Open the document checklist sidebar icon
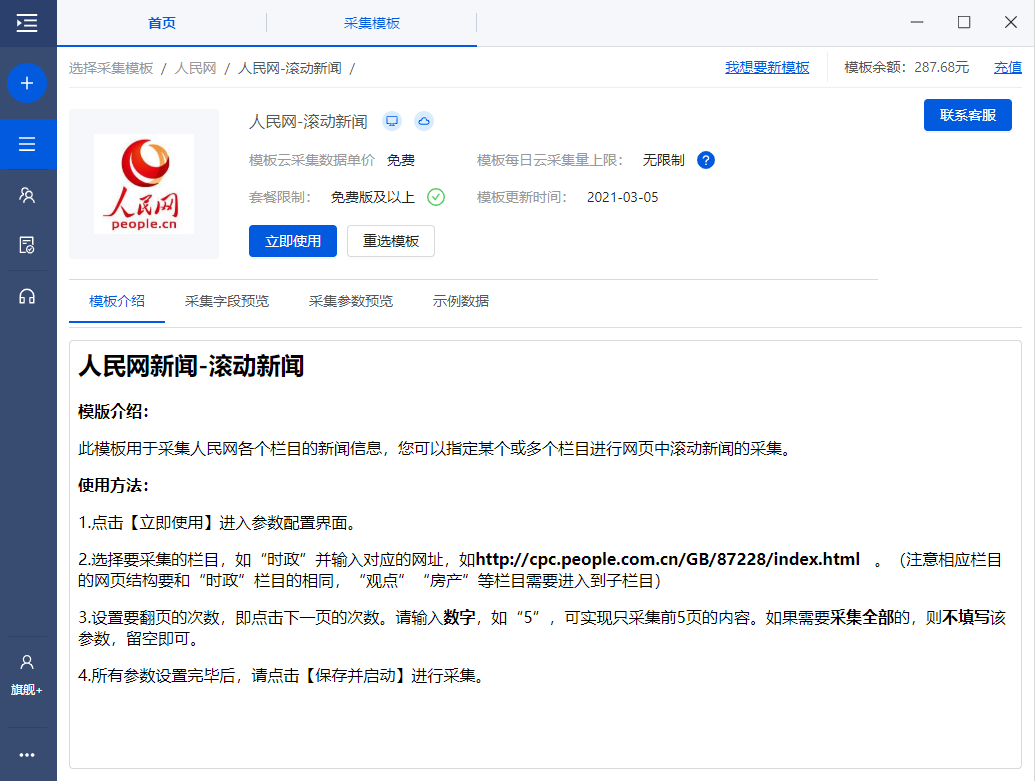This screenshot has width=1035, height=781. coord(27,245)
